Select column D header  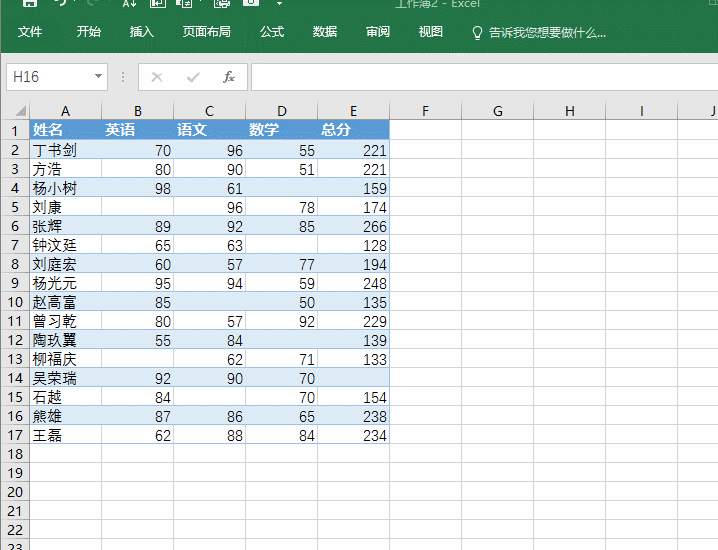pos(282,111)
